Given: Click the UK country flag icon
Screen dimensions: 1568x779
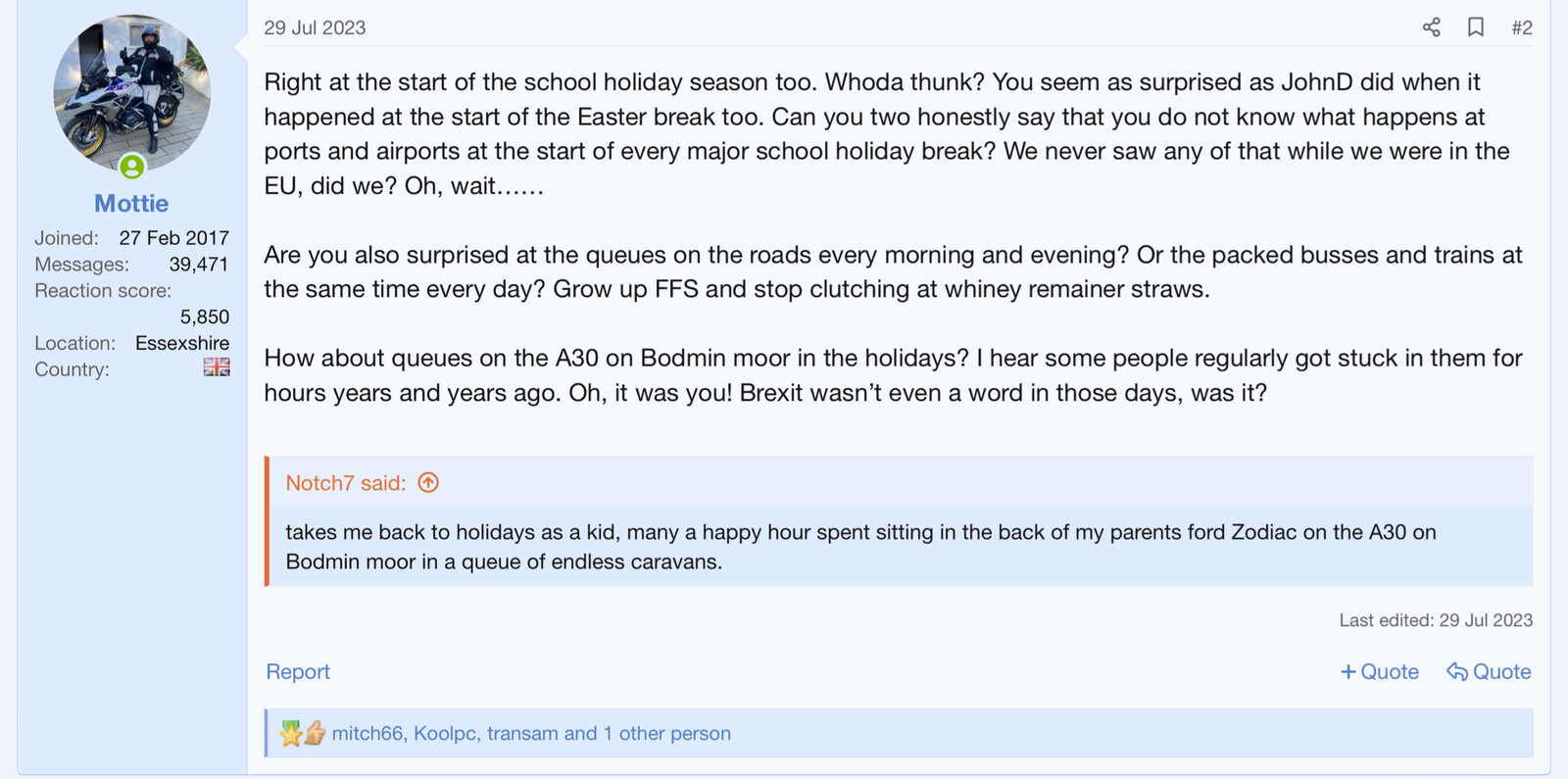Looking at the screenshot, I should click(217, 367).
